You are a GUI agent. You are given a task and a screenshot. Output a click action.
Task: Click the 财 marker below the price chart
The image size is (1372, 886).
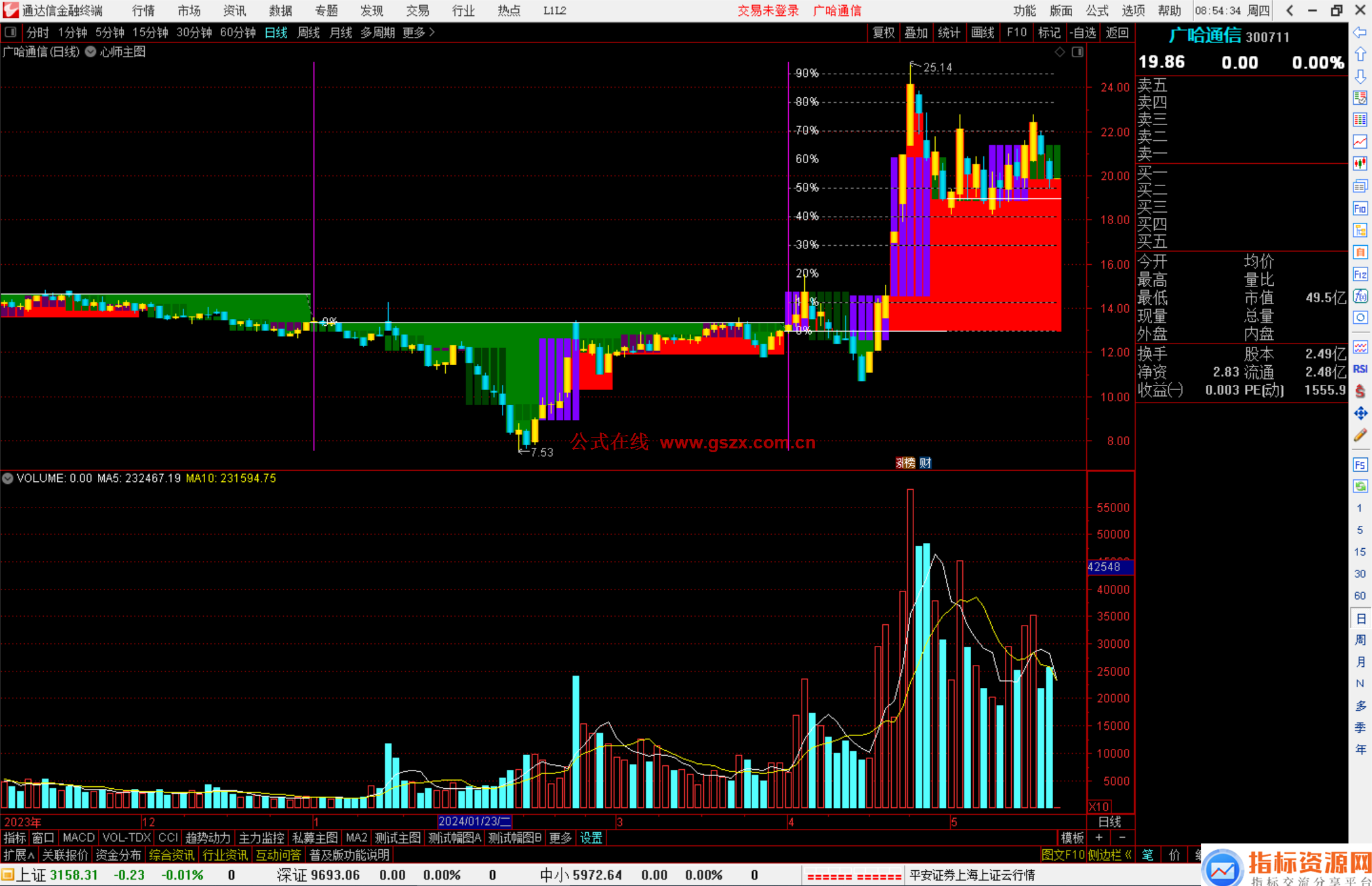click(x=925, y=463)
